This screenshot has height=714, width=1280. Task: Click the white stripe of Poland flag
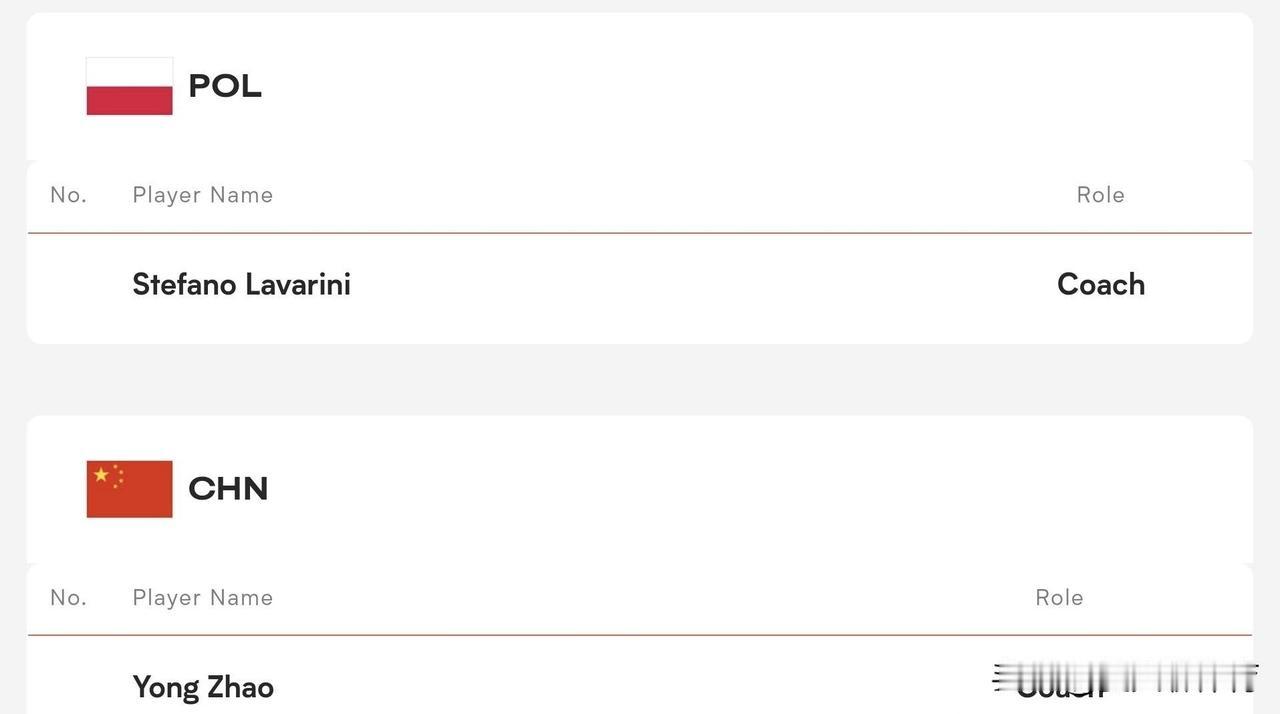[x=129, y=72]
